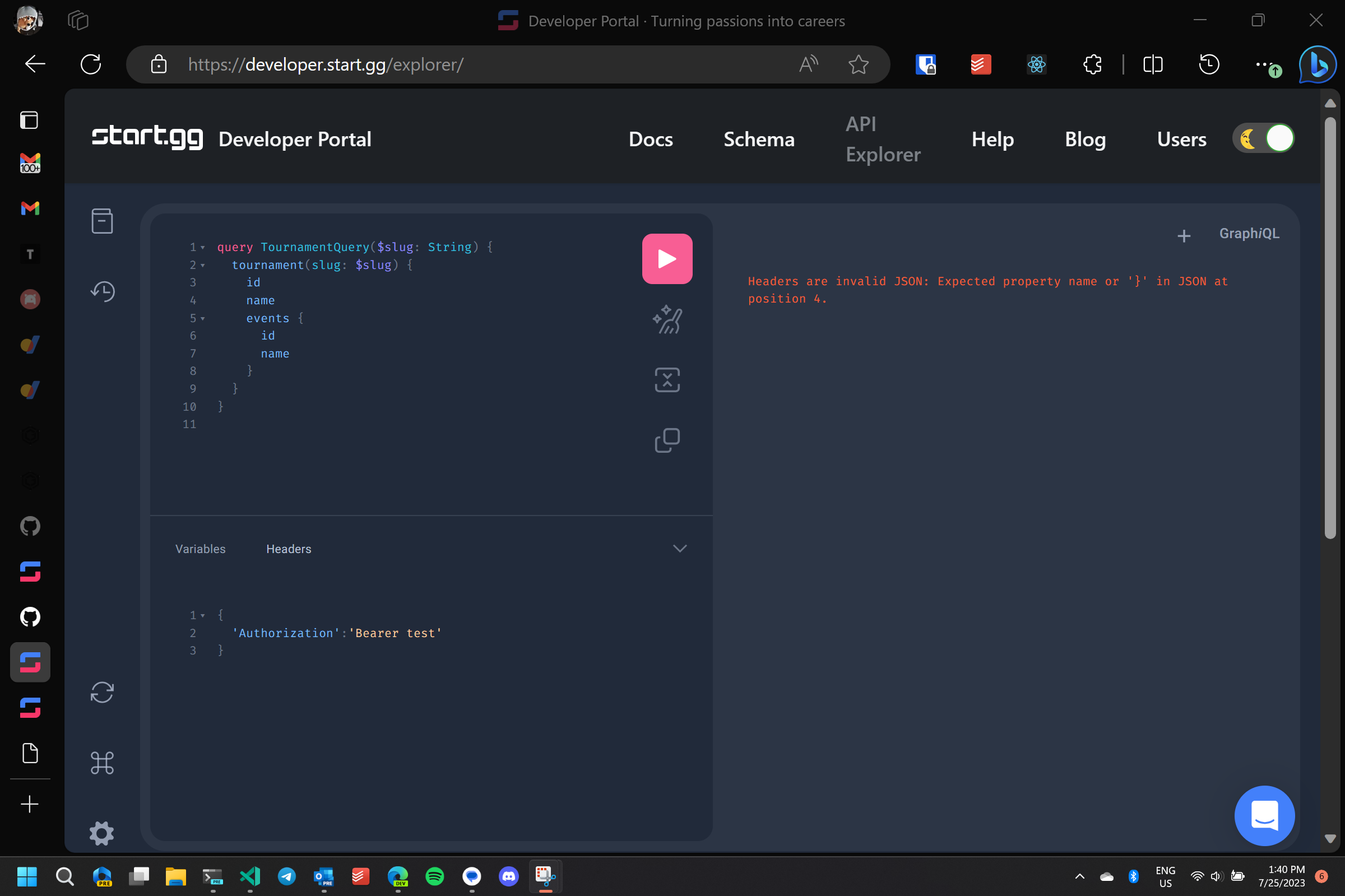1345x896 pixels.
Task: Toggle the dark mode switch
Action: click(x=1263, y=138)
